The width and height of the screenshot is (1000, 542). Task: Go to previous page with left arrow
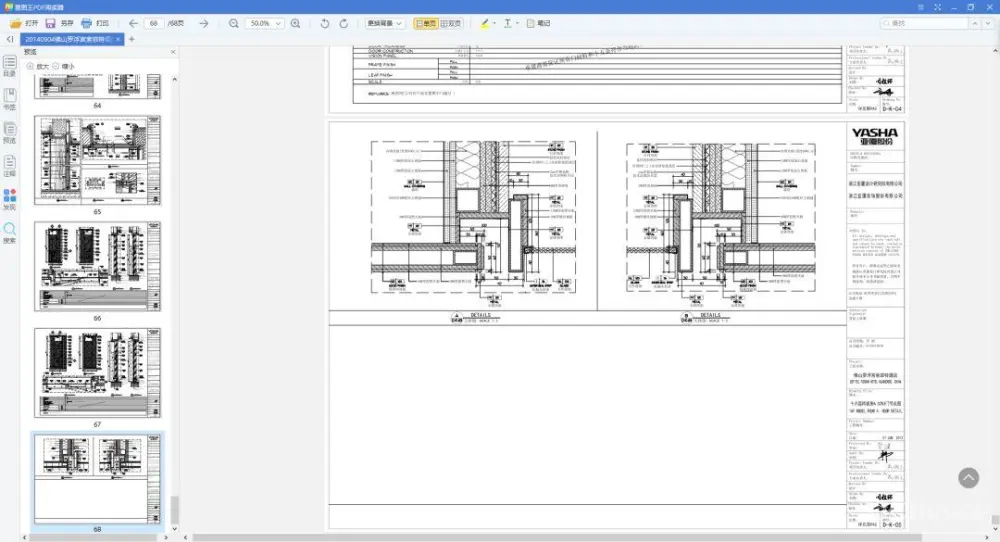(133, 23)
